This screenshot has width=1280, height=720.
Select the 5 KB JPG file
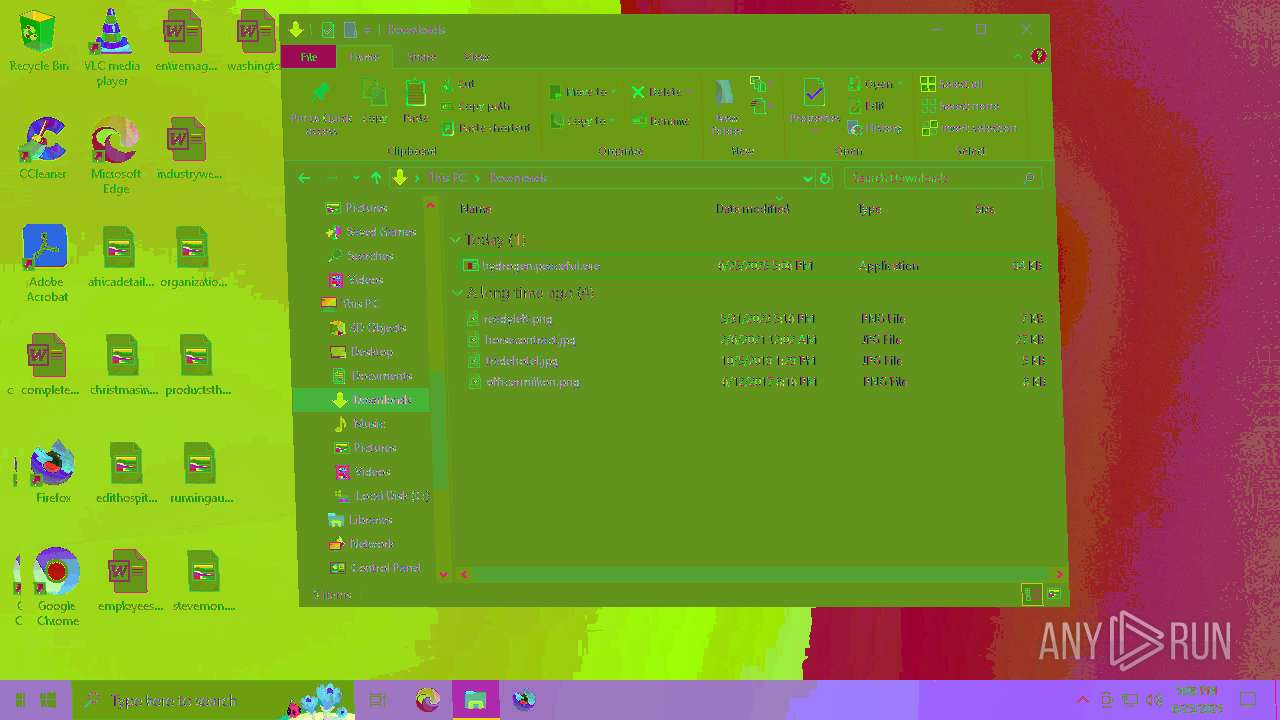(757, 361)
